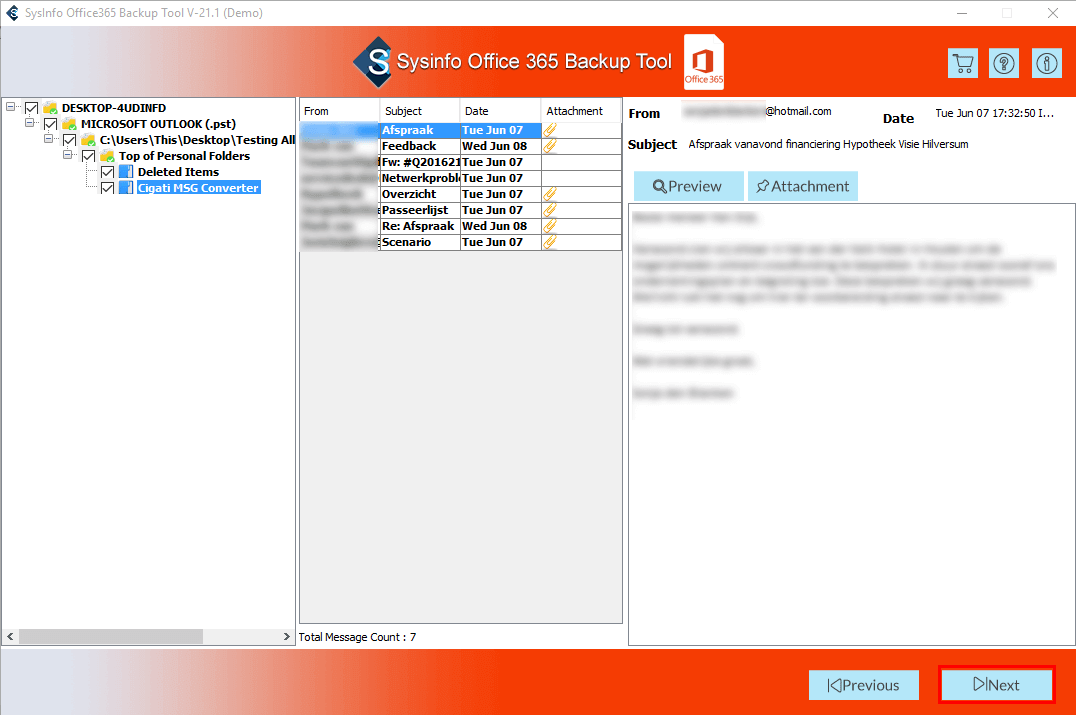This screenshot has width=1076, height=715.
Task: Click attachment paperclip in Passeerlijst row
Action: click(x=550, y=210)
